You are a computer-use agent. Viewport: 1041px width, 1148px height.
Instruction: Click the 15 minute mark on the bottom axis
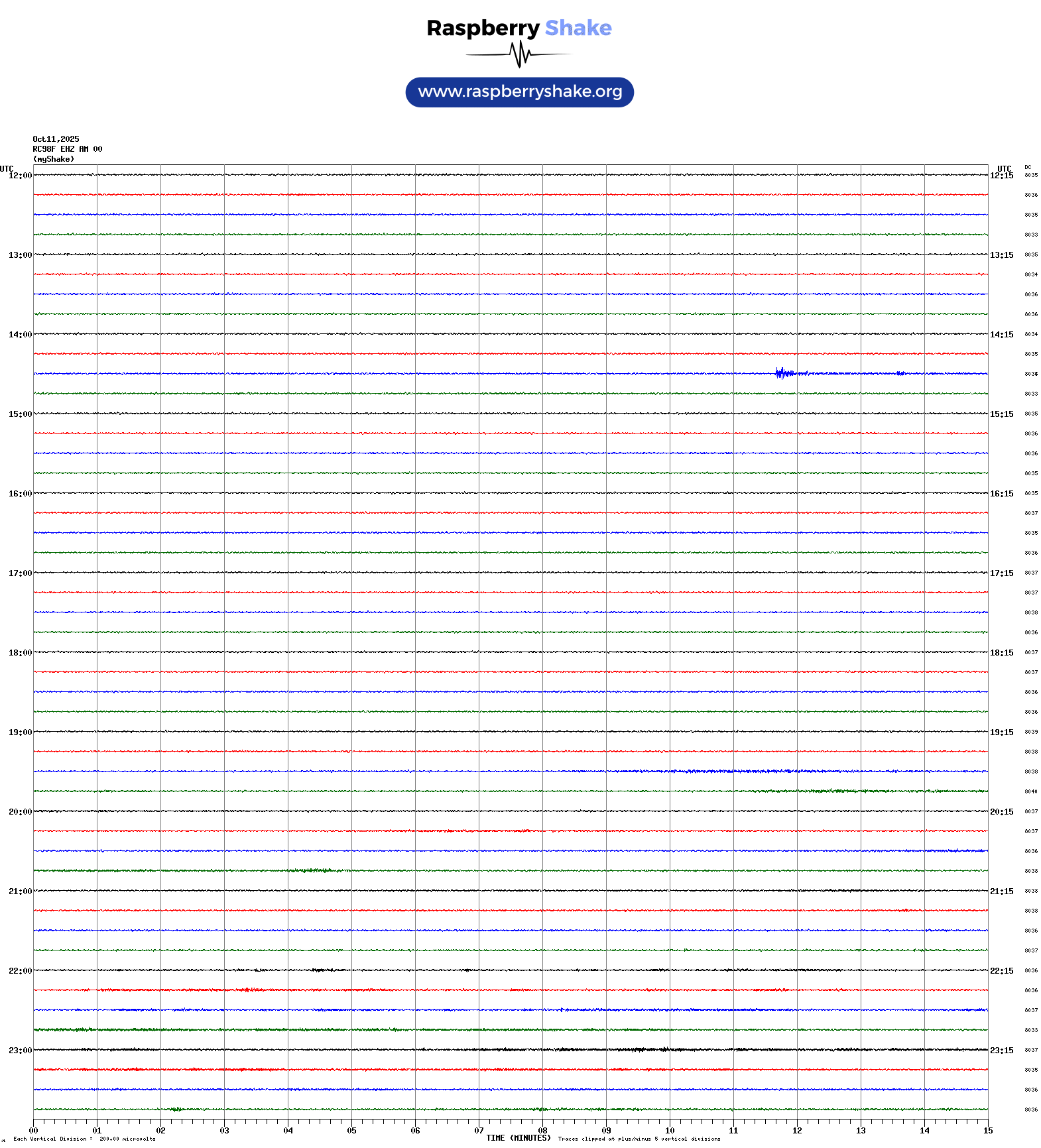coord(987,1131)
